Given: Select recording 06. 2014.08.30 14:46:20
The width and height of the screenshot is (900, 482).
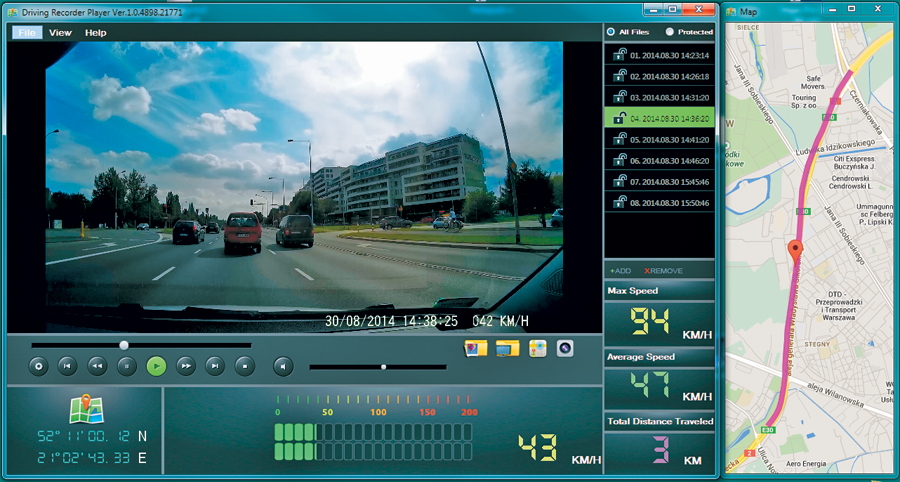Looking at the screenshot, I should click(669, 160).
